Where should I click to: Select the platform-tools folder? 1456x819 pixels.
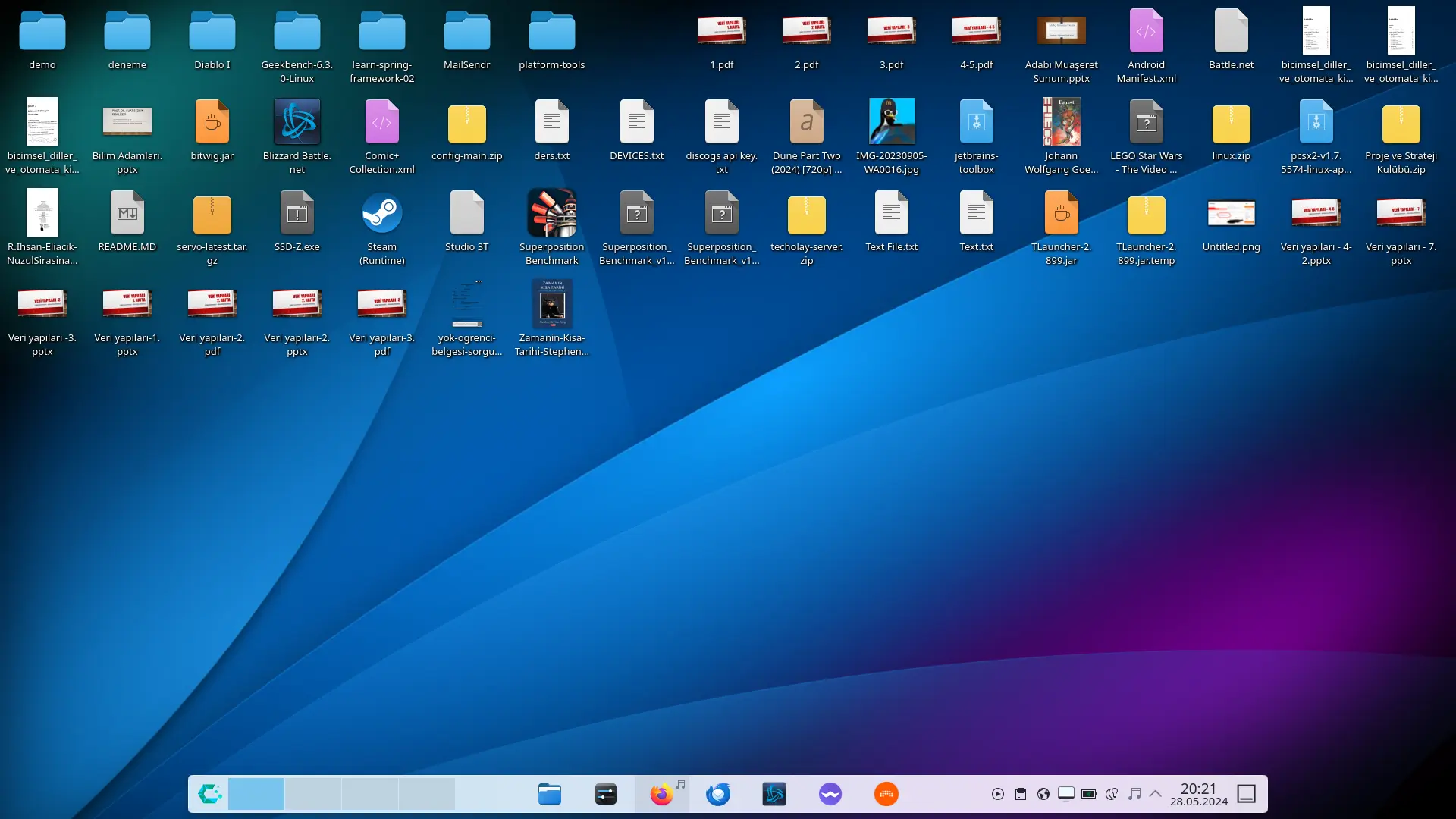pyautogui.click(x=552, y=41)
